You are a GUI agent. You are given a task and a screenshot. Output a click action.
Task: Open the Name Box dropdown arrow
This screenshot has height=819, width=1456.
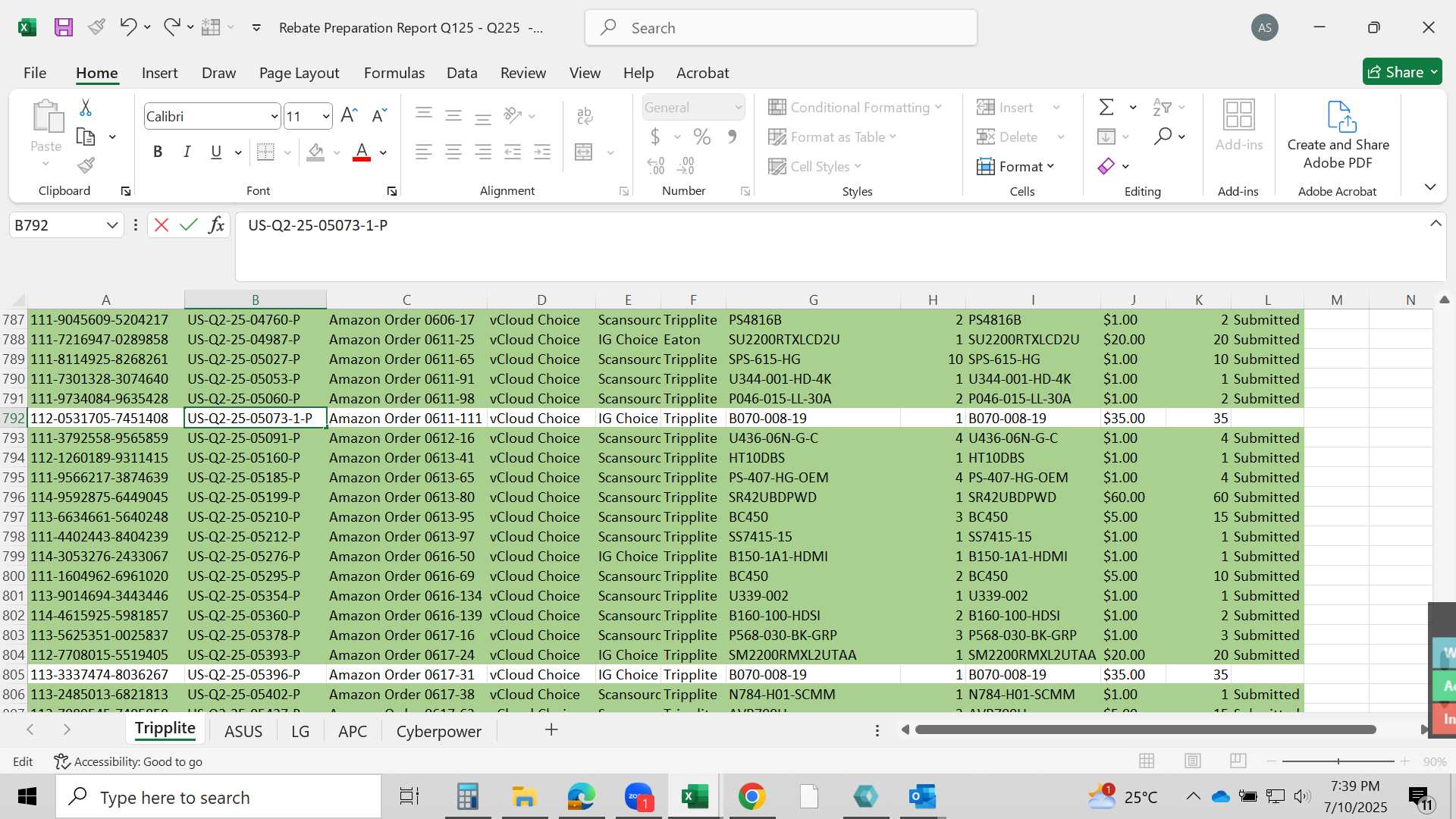click(x=112, y=225)
